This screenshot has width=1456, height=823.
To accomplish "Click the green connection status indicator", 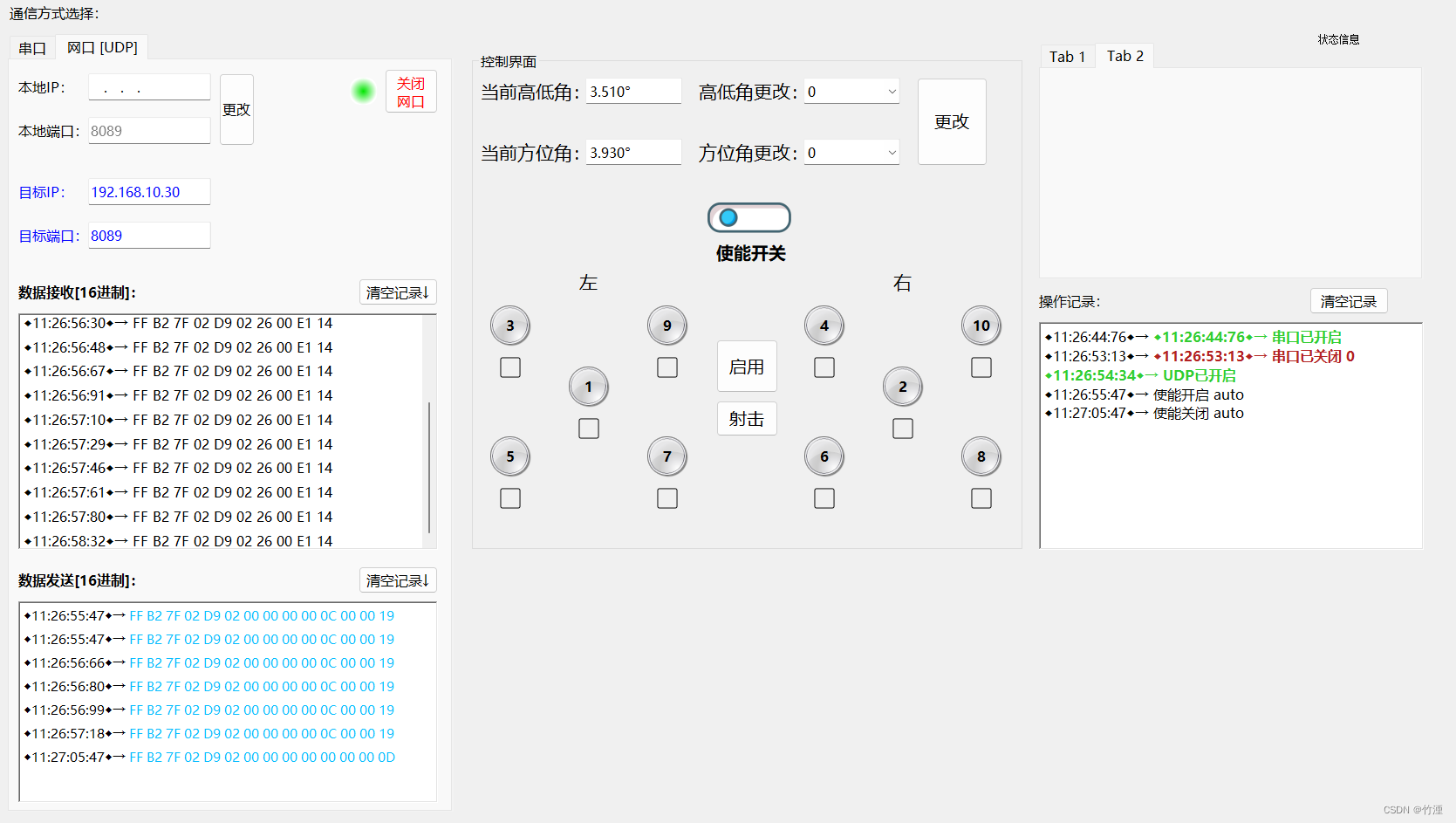I will pyautogui.click(x=362, y=90).
